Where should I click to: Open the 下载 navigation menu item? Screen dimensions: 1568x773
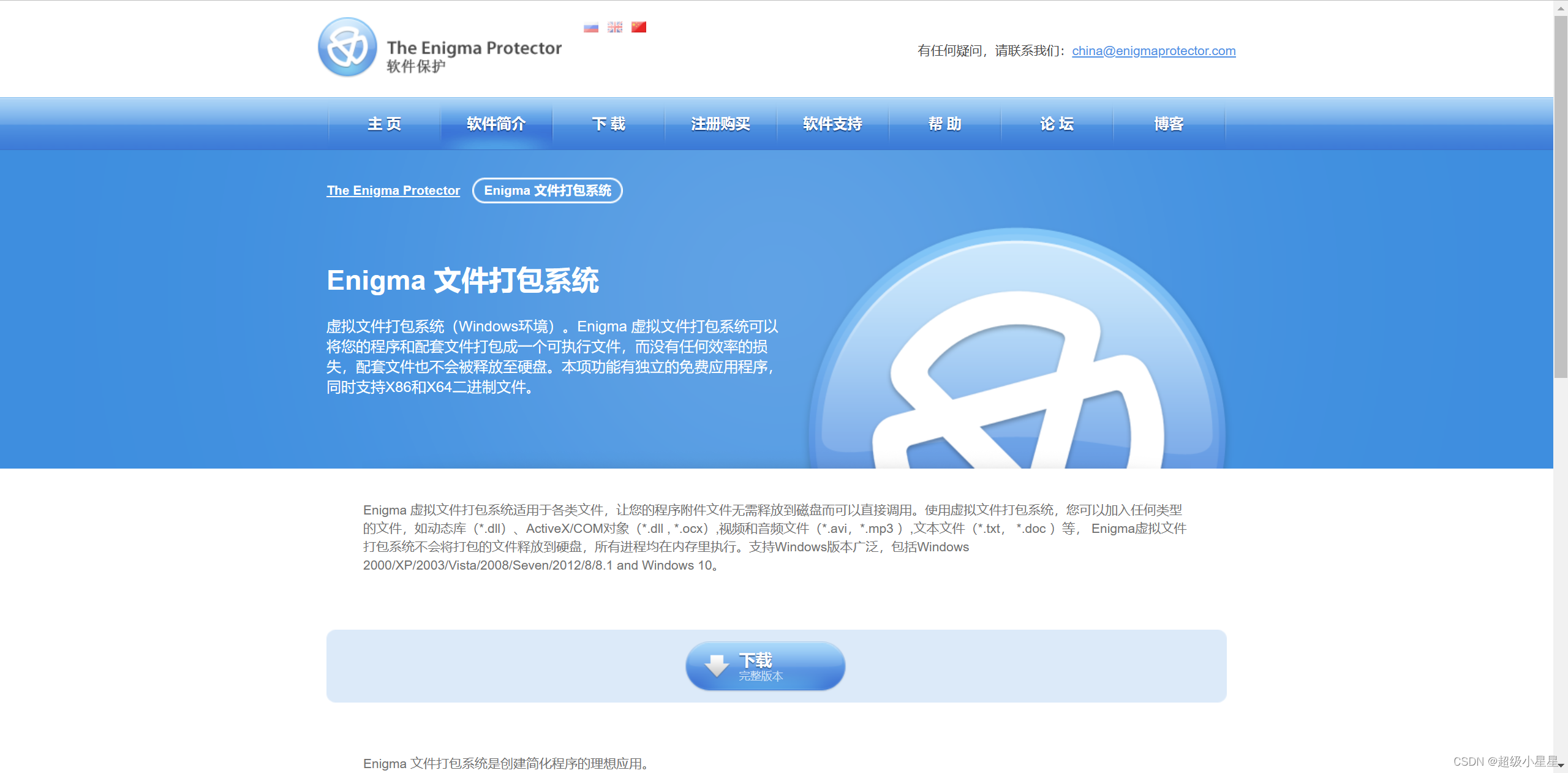(608, 124)
